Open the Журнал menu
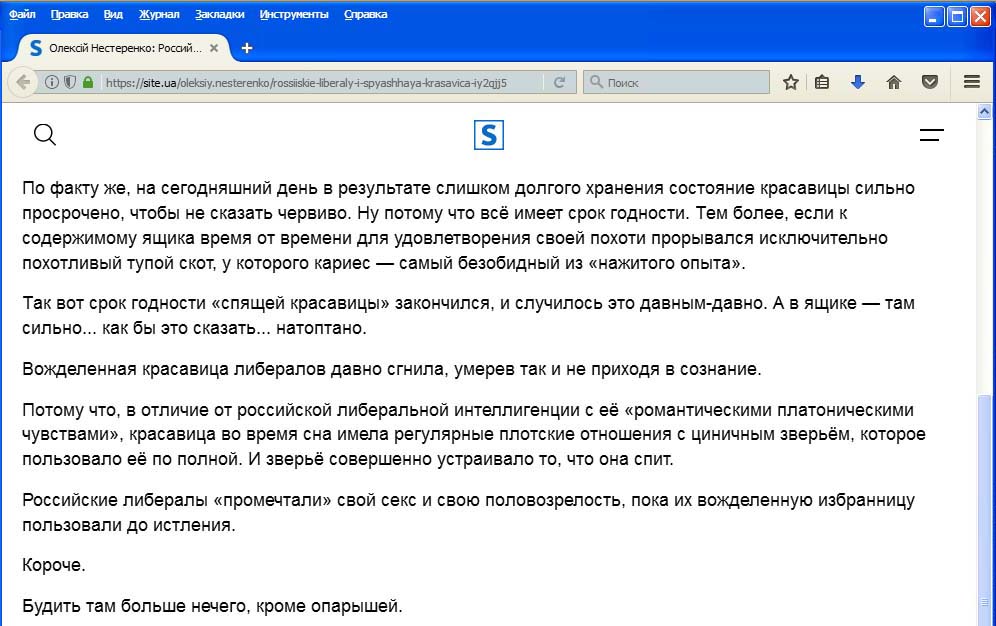 [159, 14]
